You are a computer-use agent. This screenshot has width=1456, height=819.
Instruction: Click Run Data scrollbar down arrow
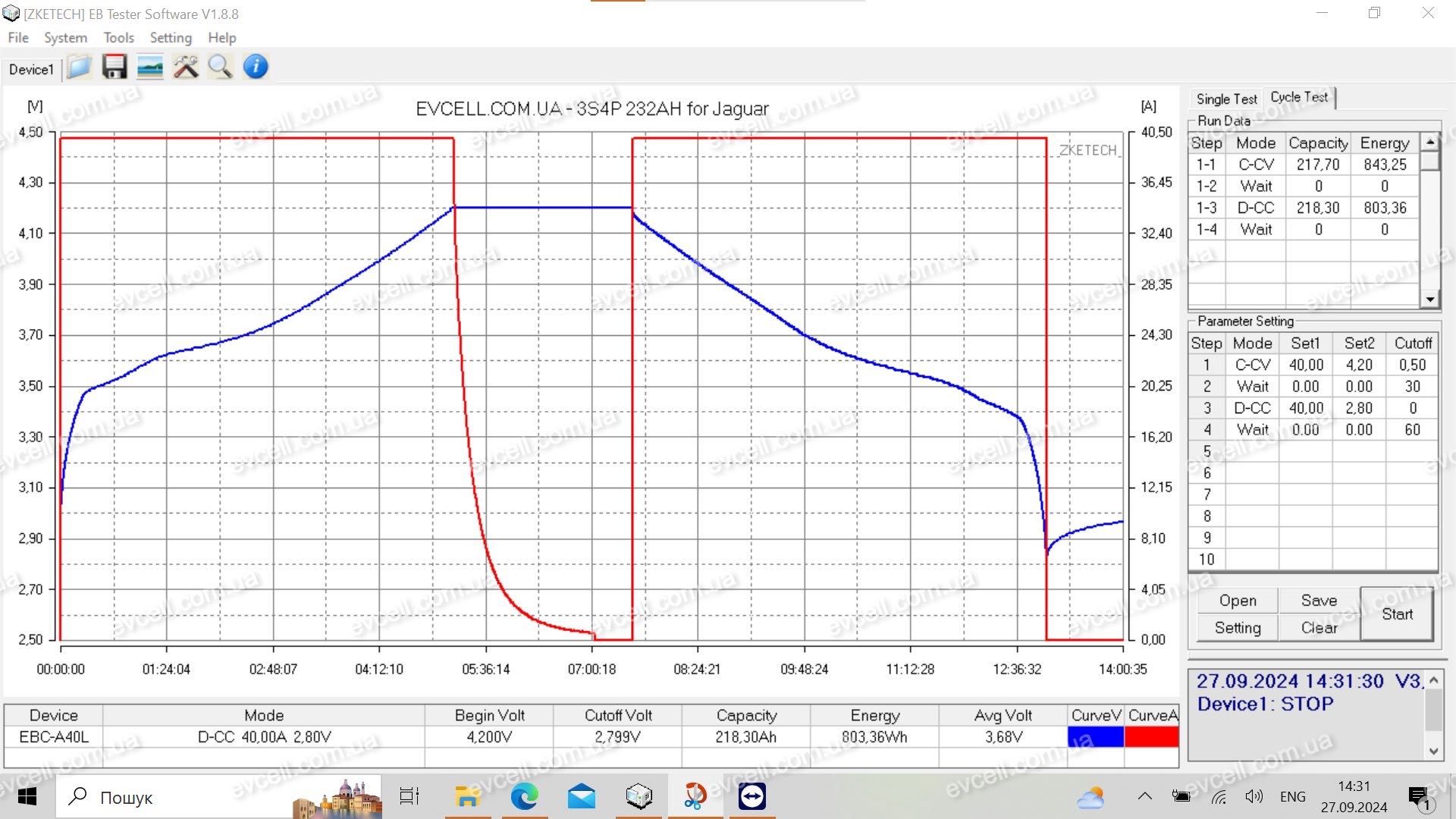(x=1429, y=299)
